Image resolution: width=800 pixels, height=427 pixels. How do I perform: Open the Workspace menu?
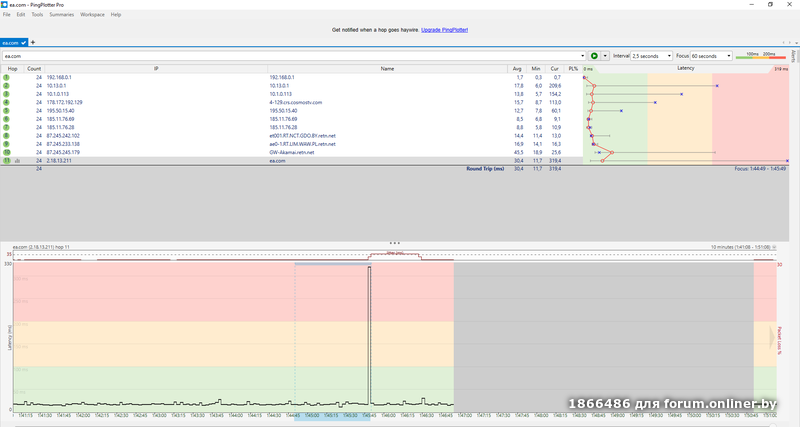pos(92,15)
